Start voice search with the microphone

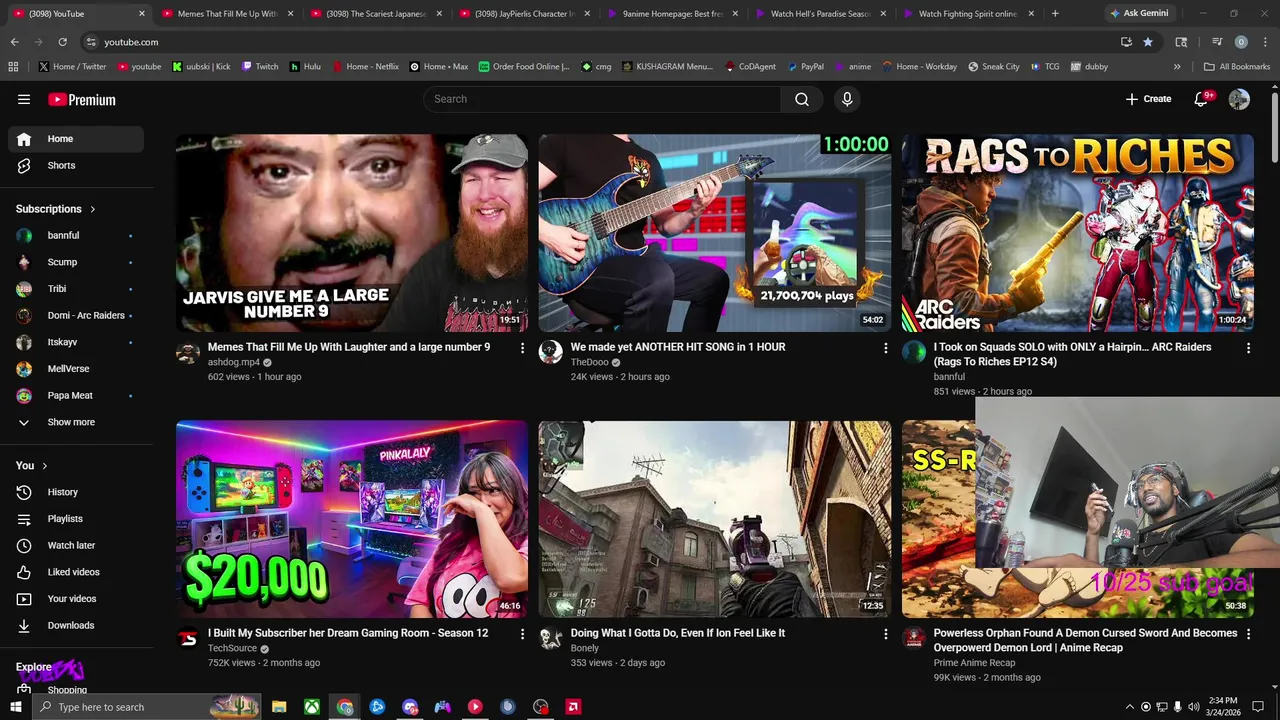pos(847,99)
